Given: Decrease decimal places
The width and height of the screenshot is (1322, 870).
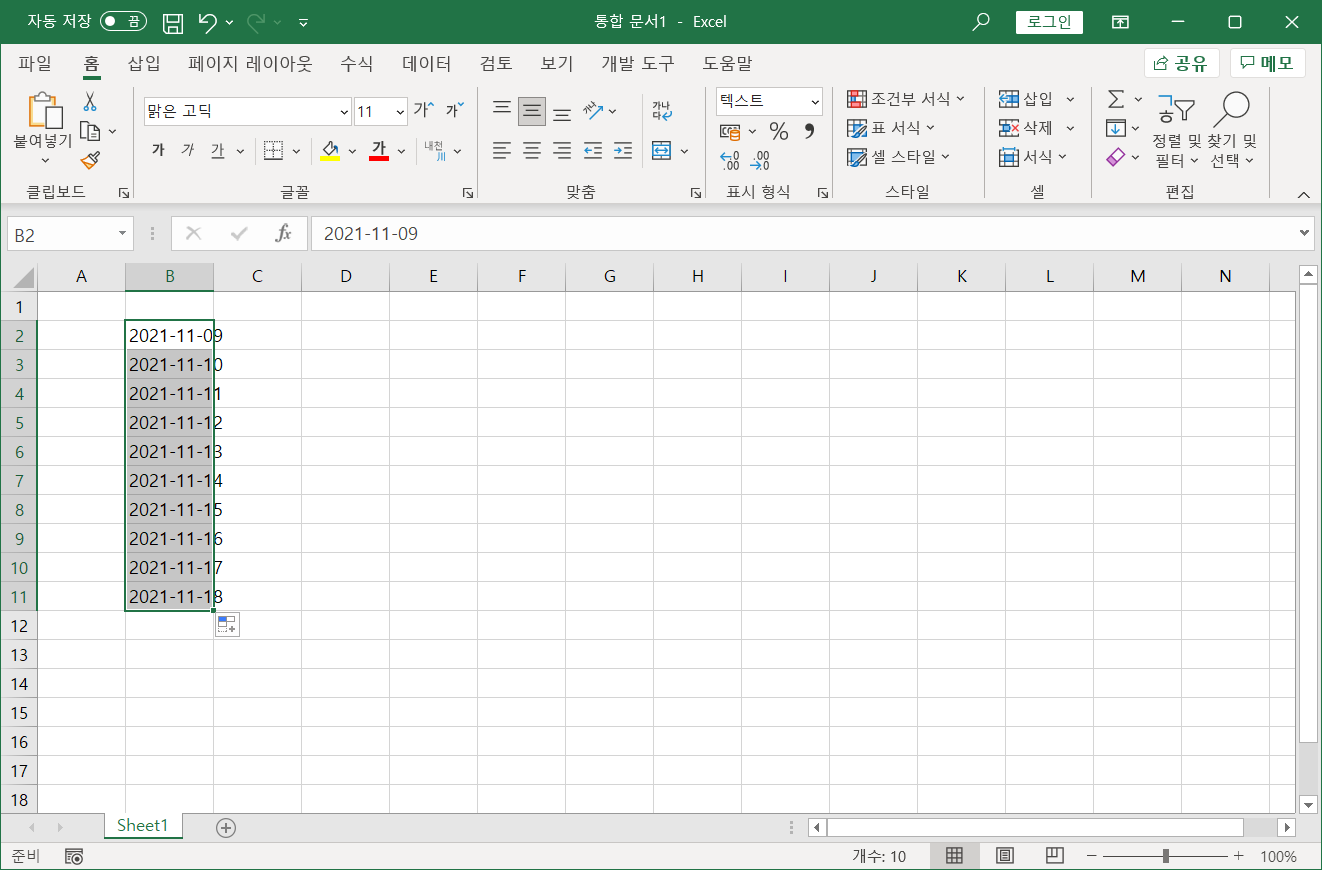Looking at the screenshot, I should (761, 160).
